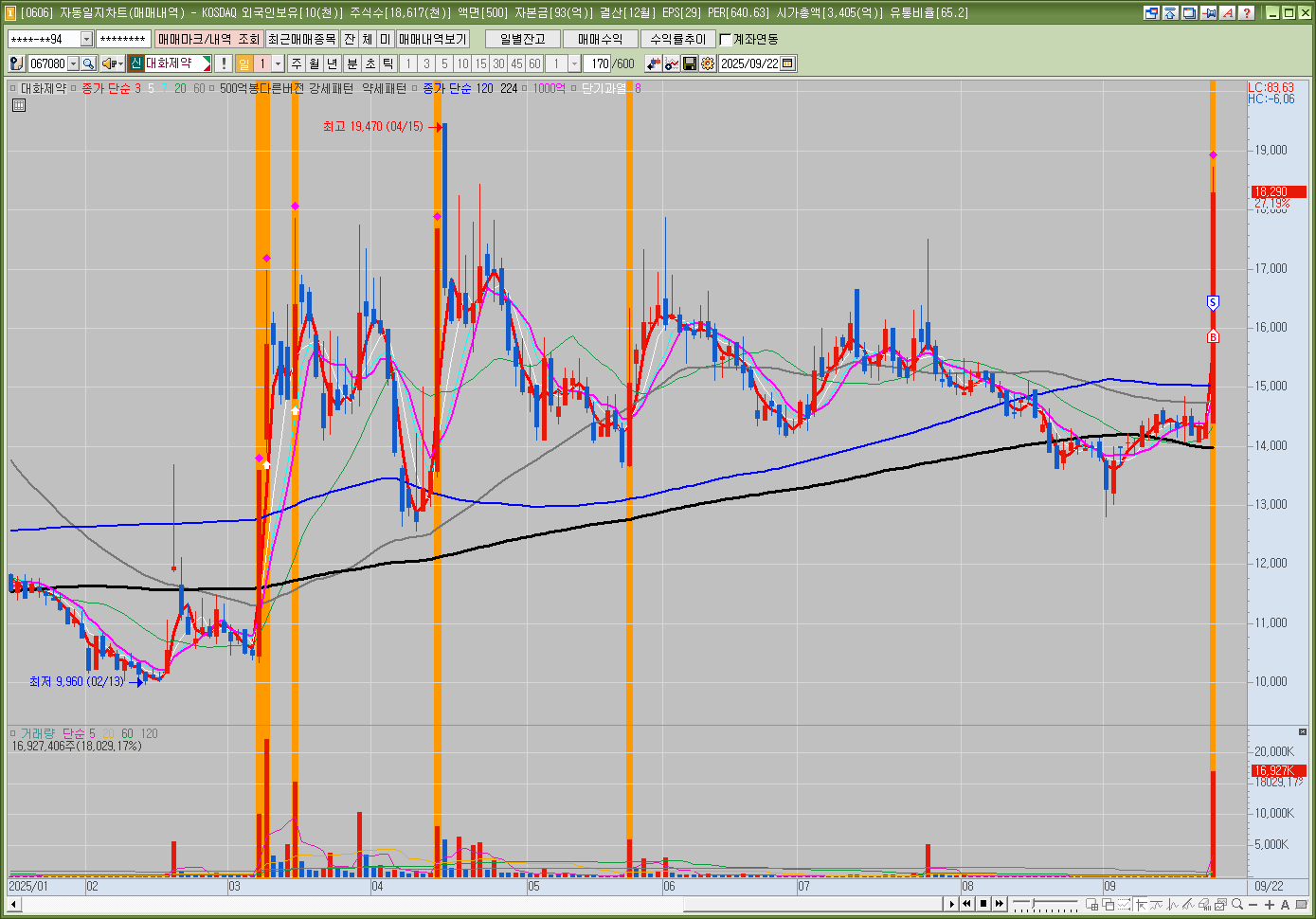The height and width of the screenshot is (919, 1316).
Task: Click the 일별잔고 button
Action: coord(522,39)
